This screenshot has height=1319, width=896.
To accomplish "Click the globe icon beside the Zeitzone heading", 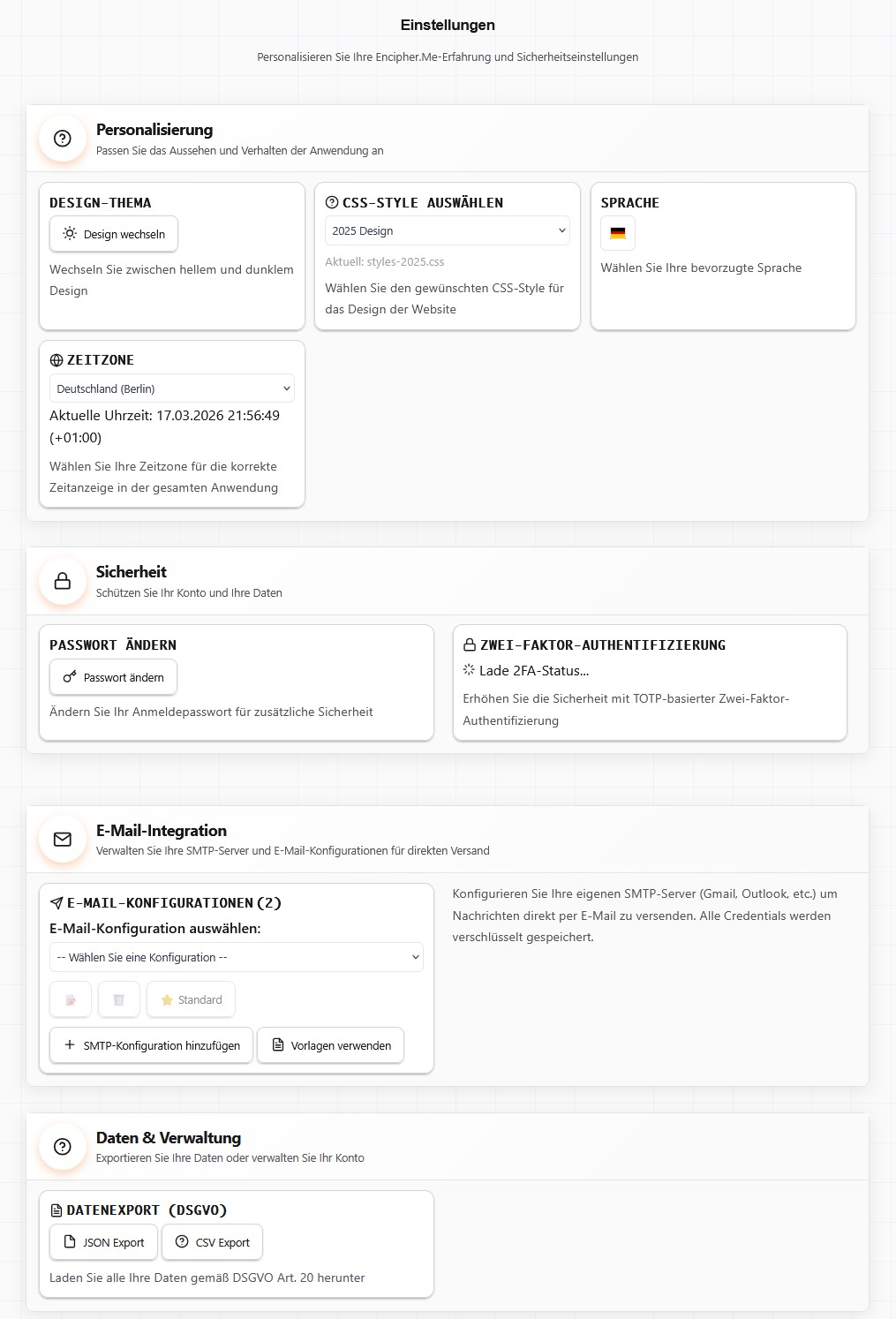I will pyautogui.click(x=57, y=359).
